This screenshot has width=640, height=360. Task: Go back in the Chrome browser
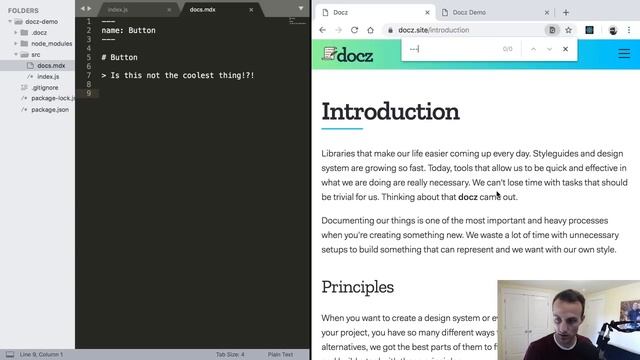322,30
